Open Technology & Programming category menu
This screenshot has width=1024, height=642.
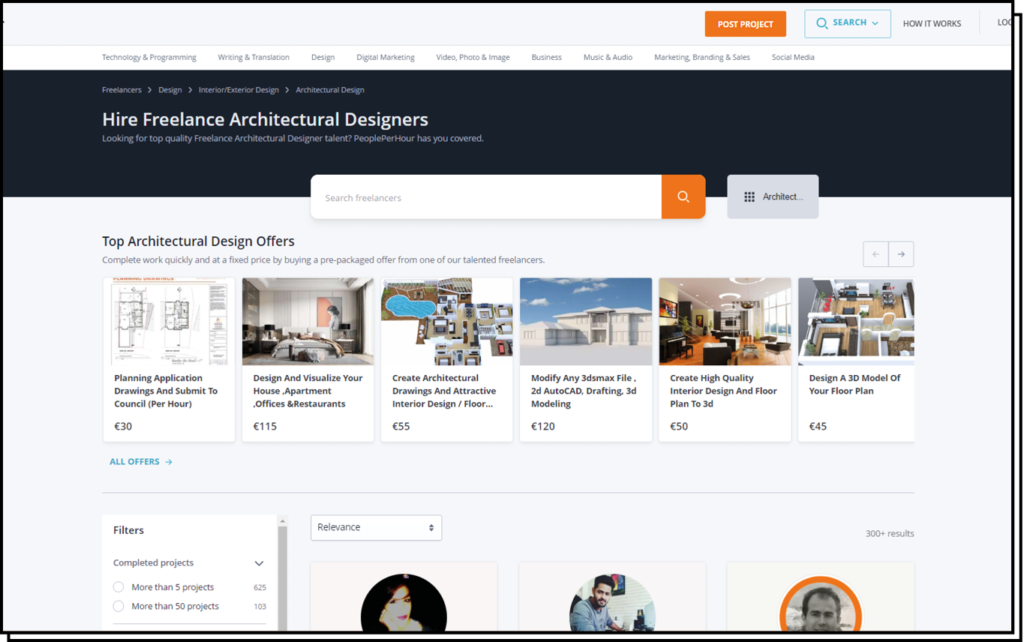(x=149, y=57)
